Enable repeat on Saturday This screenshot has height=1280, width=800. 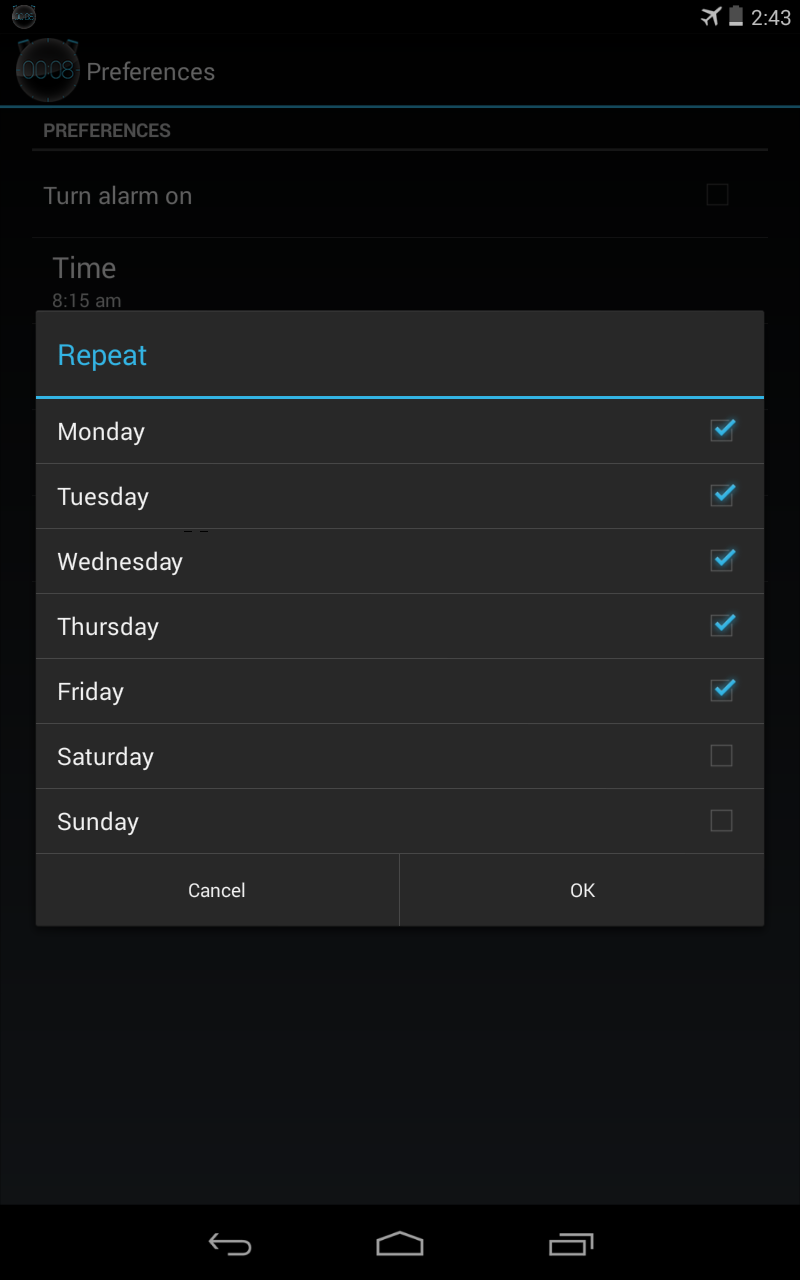[x=722, y=756]
